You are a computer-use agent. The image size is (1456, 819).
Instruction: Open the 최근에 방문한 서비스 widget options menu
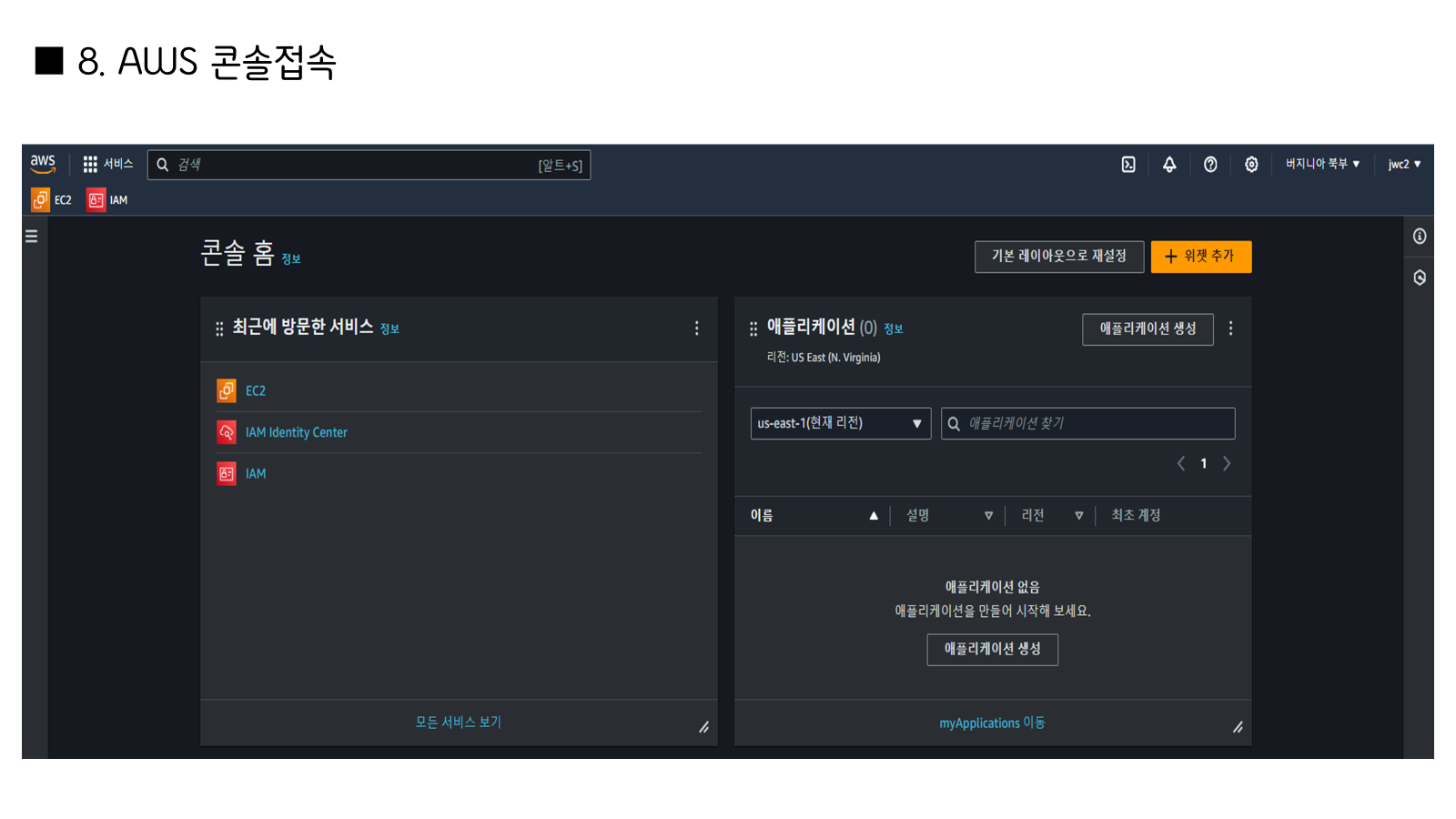coord(697,328)
